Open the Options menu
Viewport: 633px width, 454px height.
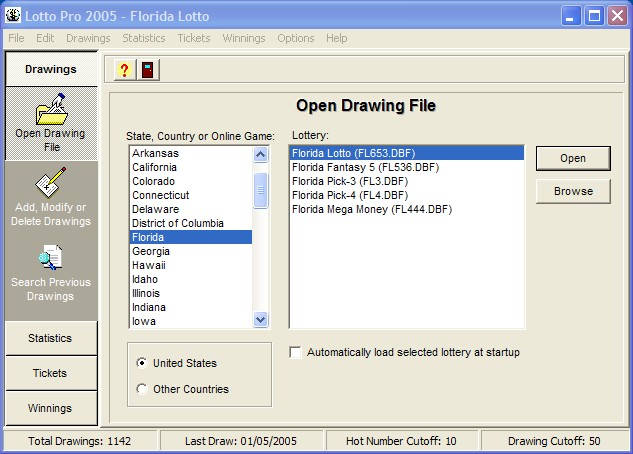pos(296,38)
